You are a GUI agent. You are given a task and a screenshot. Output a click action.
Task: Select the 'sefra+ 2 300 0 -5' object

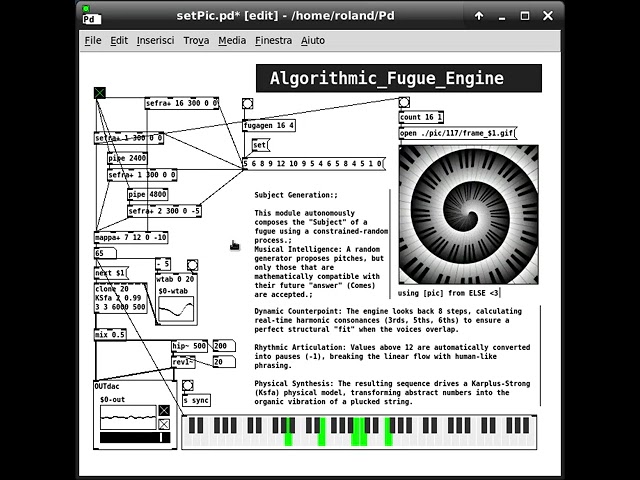click(x=164, y=211)
